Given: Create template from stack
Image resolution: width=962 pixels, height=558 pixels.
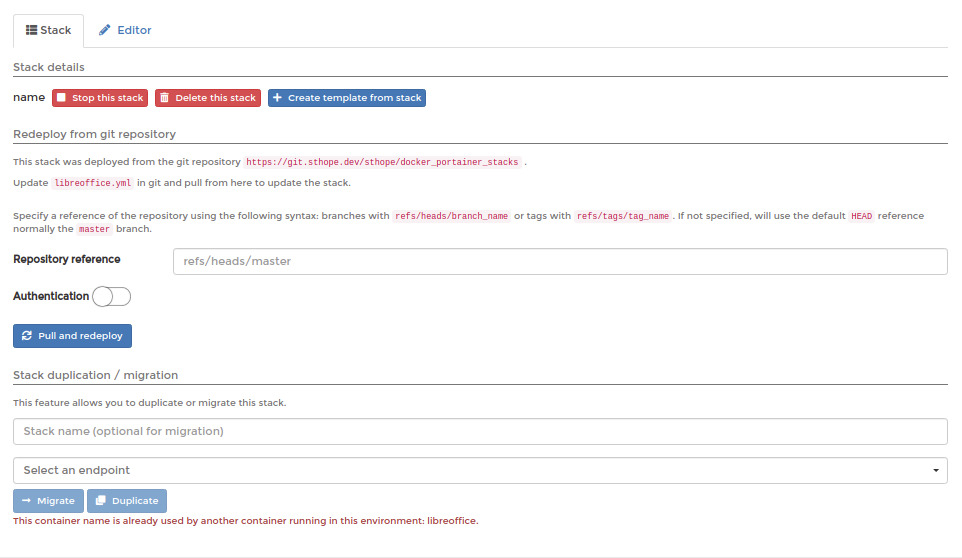Looking at the screenshot, I should (x=347, y=97).
